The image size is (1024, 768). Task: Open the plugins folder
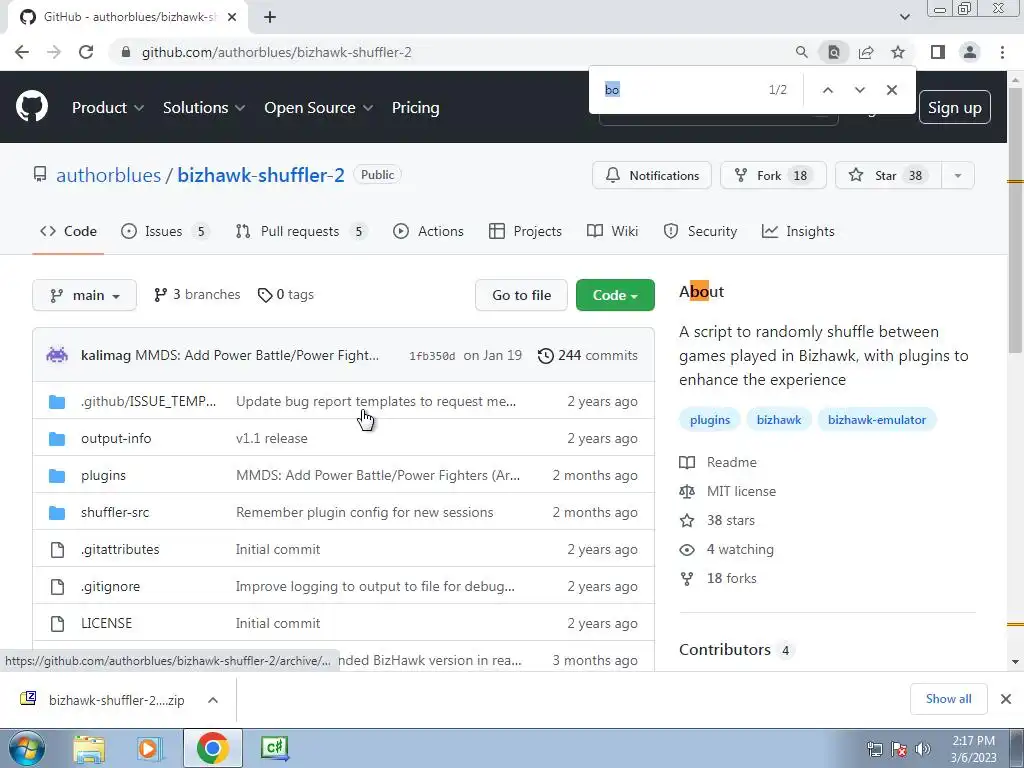(103, 475)
